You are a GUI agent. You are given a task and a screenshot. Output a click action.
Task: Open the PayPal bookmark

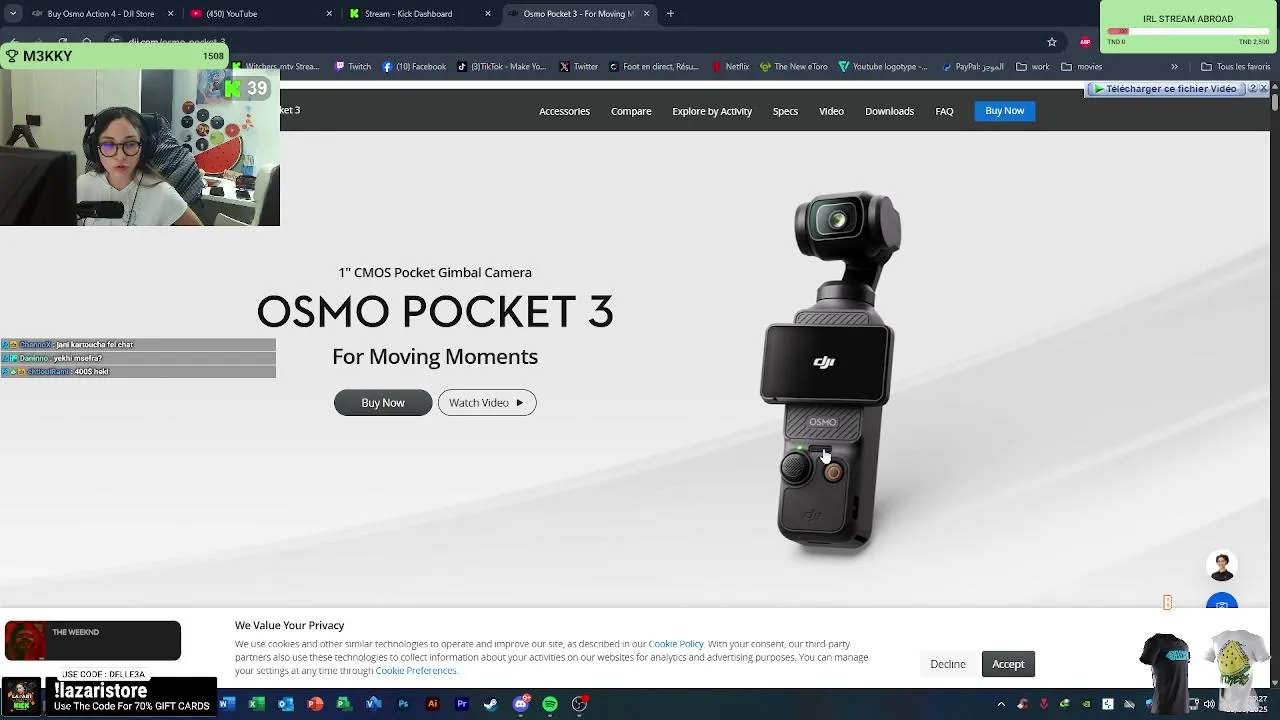coord(972,67)
